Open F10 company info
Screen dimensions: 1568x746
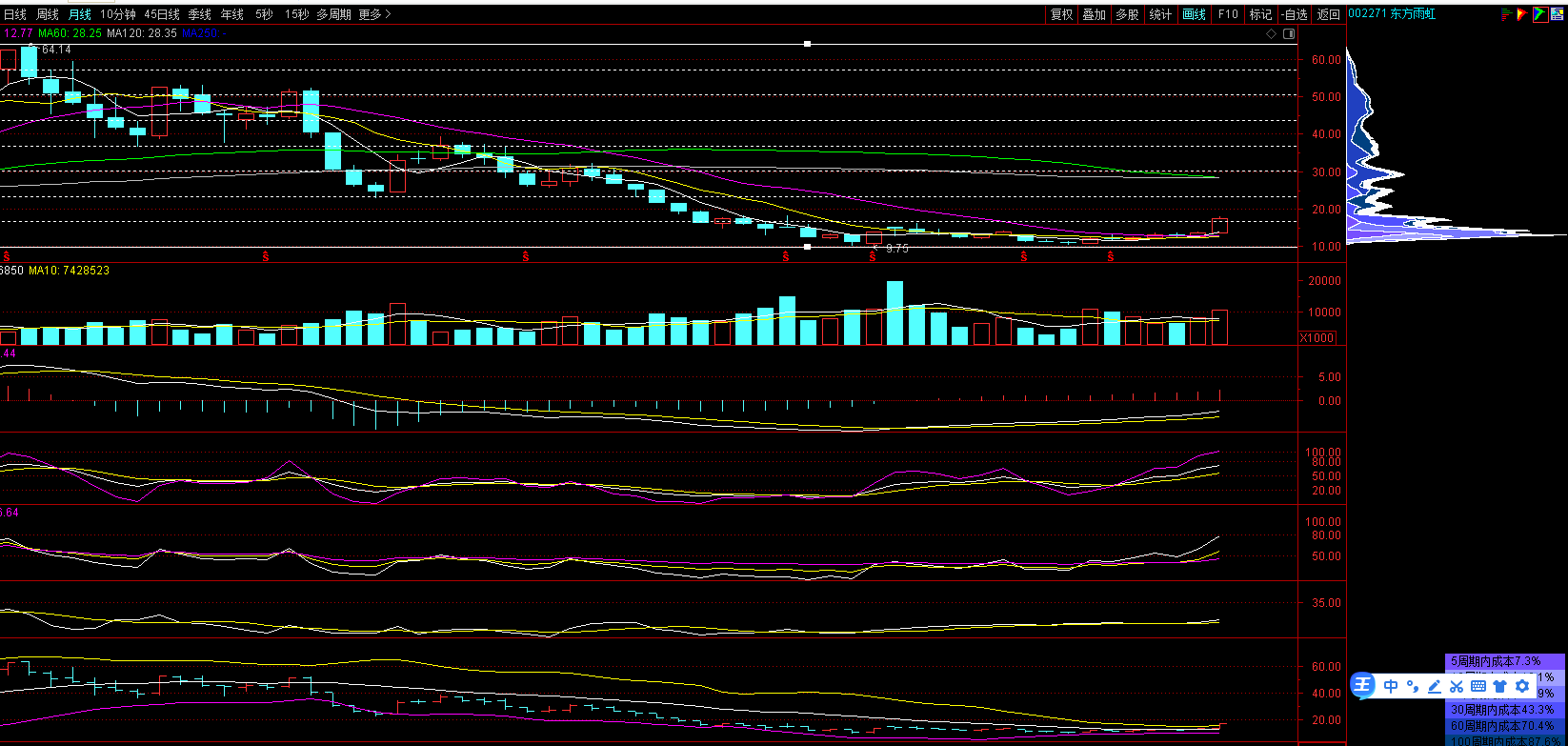click(1228, 14)
